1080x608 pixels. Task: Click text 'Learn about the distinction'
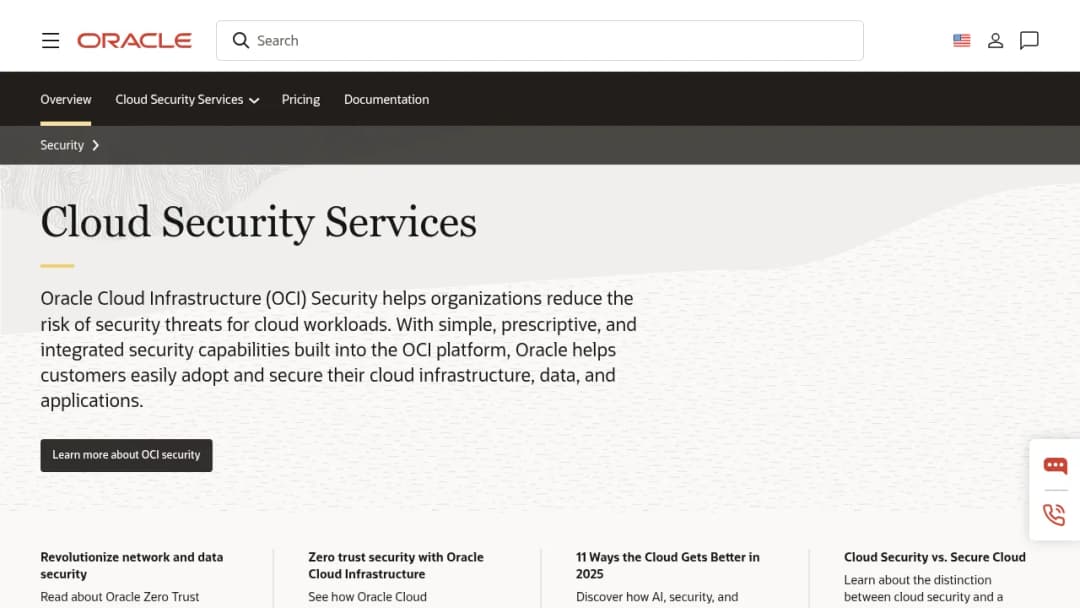point(917,580)
